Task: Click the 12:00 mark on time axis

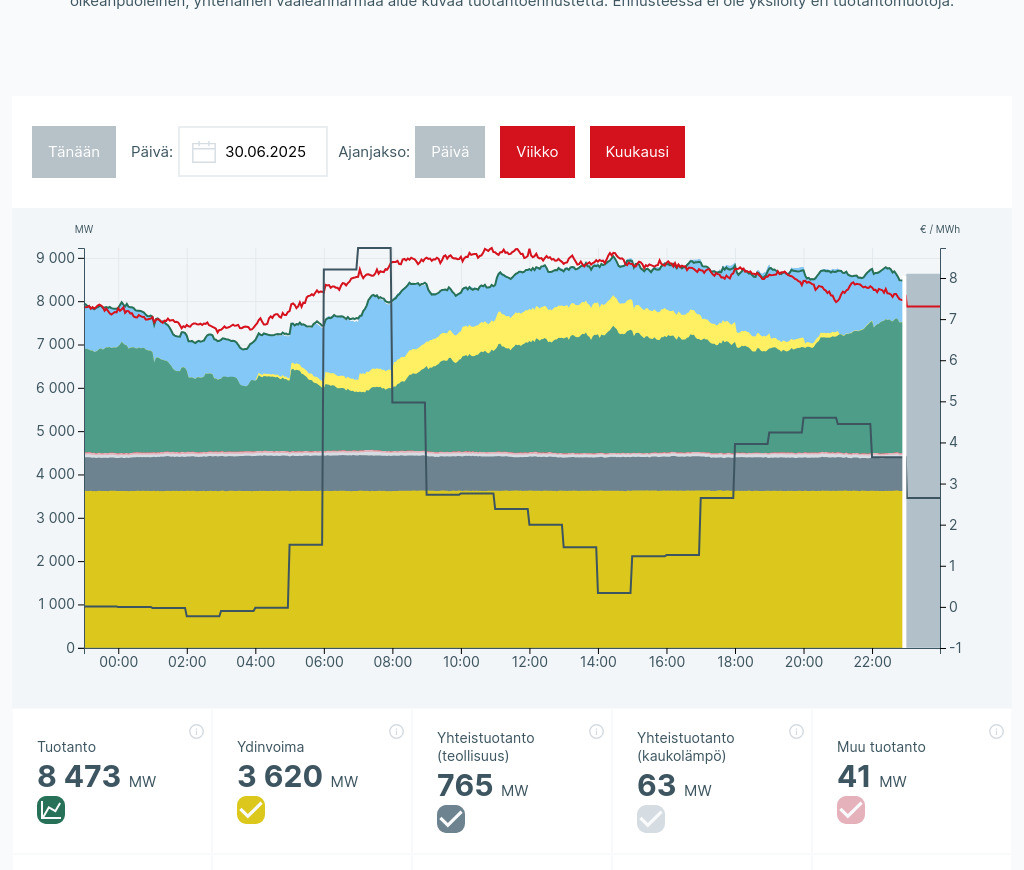Action: tap(530, 662)
